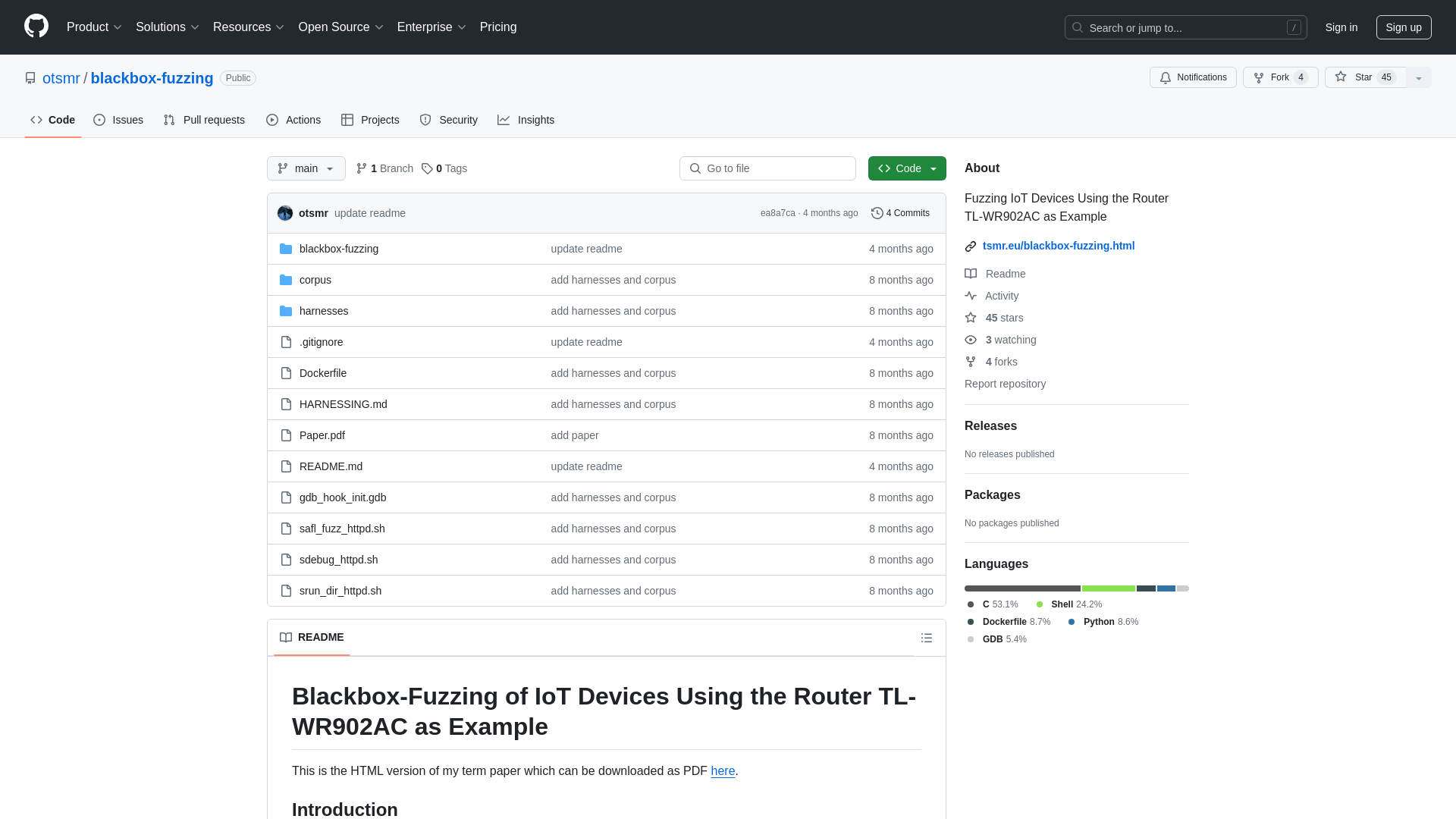Click the Insights graph icon
The image size is (1456, 819).
click(504, 120)
